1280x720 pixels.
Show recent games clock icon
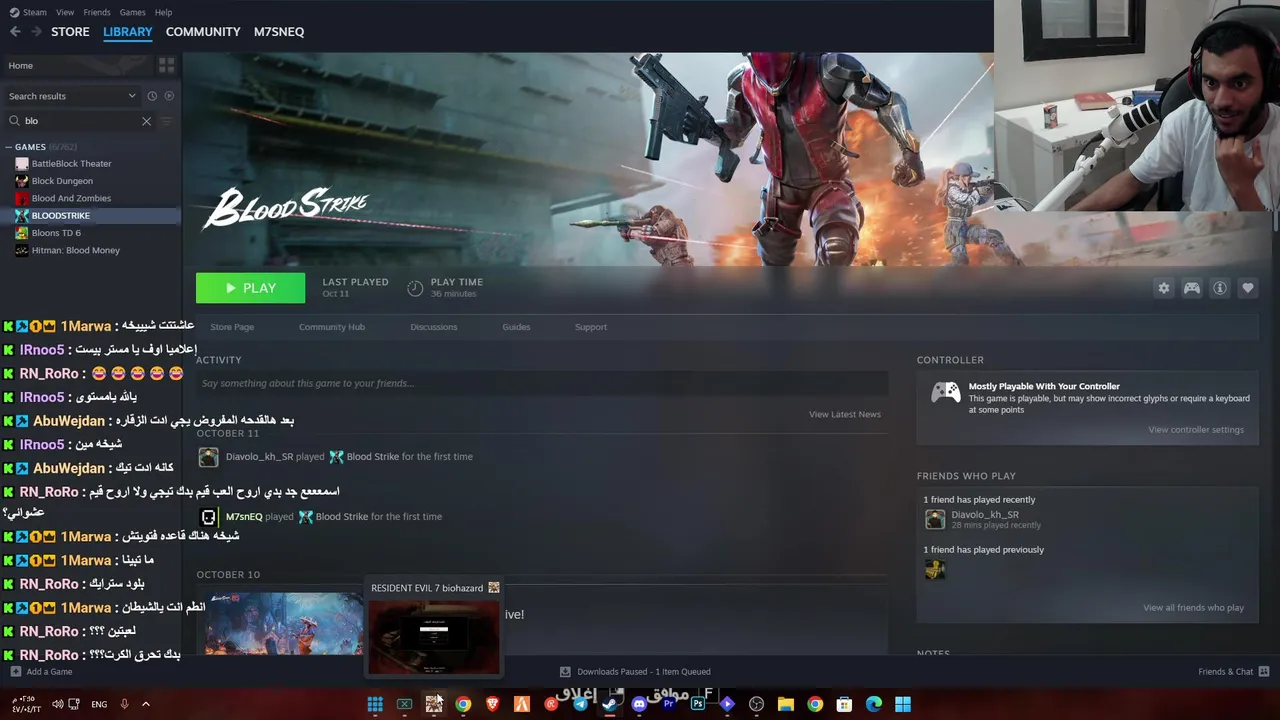[152, 96]
